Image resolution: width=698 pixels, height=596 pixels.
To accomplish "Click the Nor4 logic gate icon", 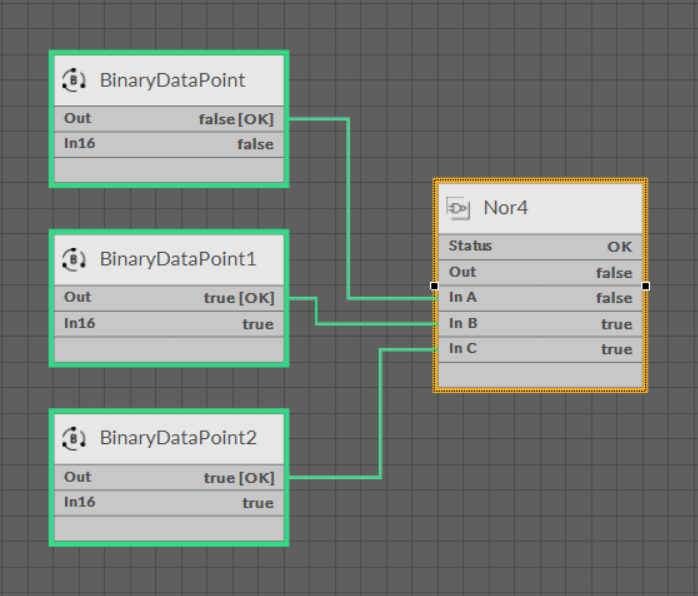I will 459,208.
